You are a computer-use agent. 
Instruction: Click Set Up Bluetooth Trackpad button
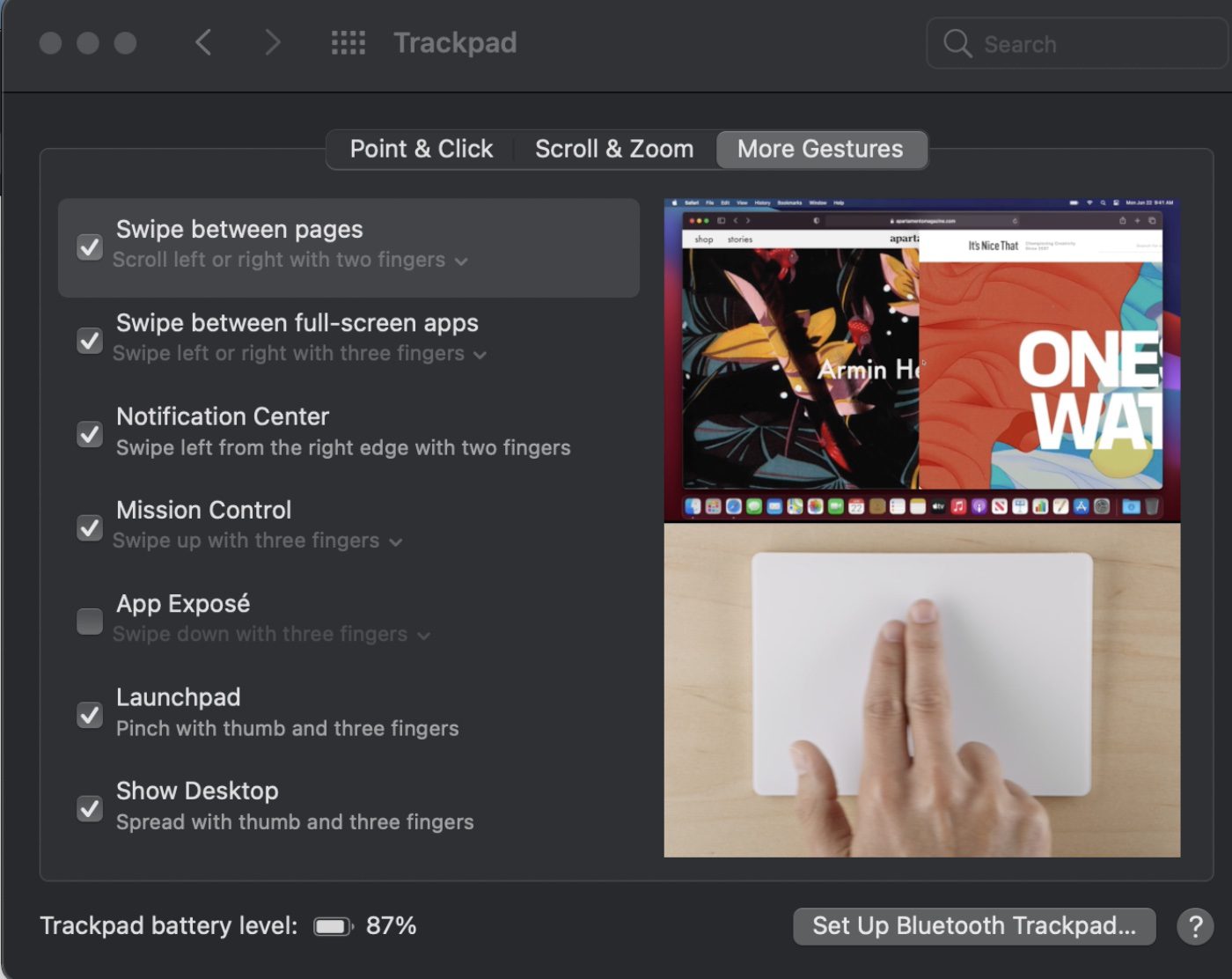pos(973,926)
